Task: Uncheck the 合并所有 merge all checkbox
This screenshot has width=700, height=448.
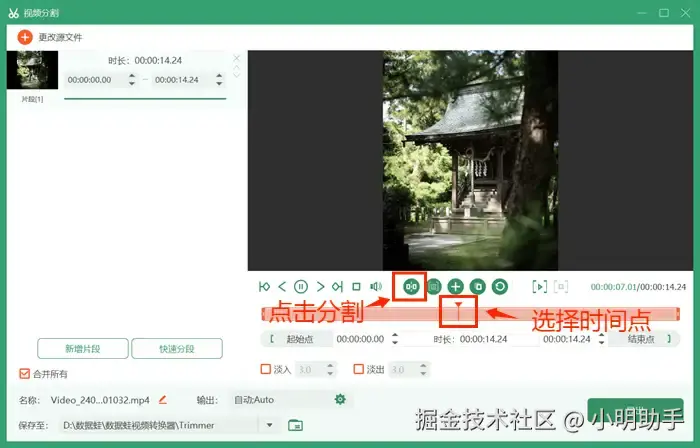Action: (25, 373)
